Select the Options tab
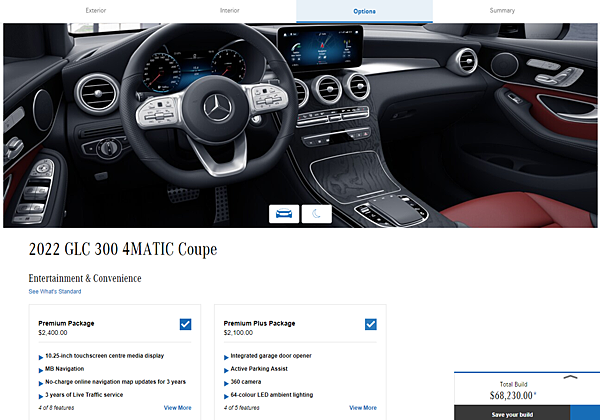600x420 pixels. [364, 11]
